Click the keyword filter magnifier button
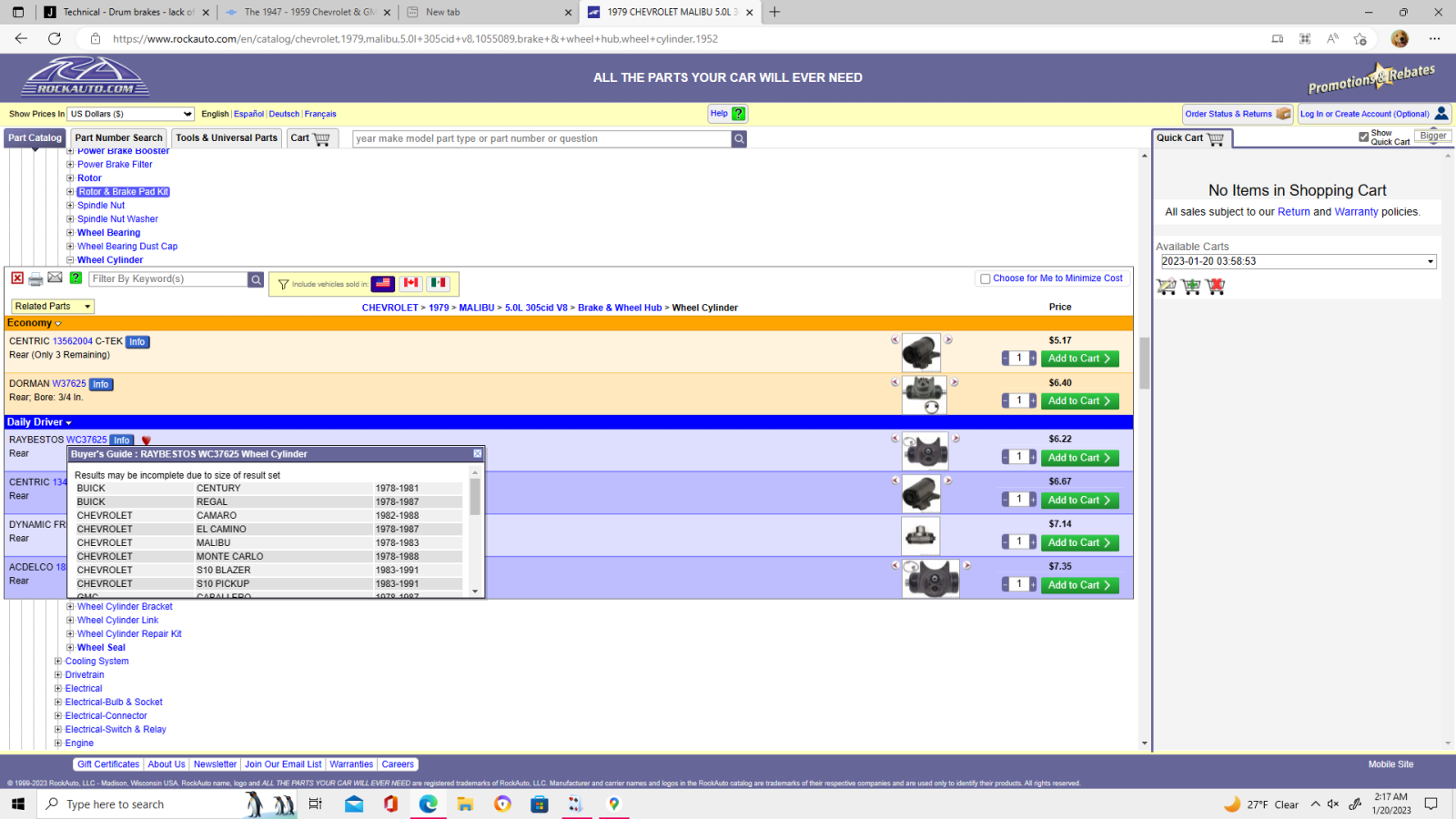 [256, 279]
